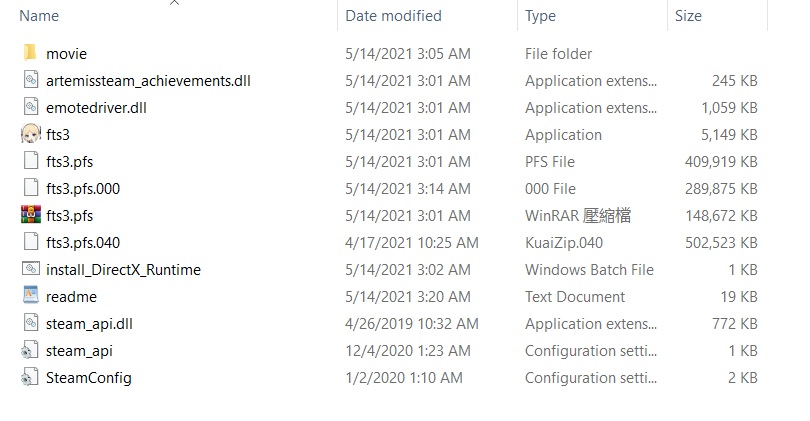Viewport: 810px width, 421px height.
Task: Click the WinRAR archive icon for fts3.pfs
Action: (30, 216)
